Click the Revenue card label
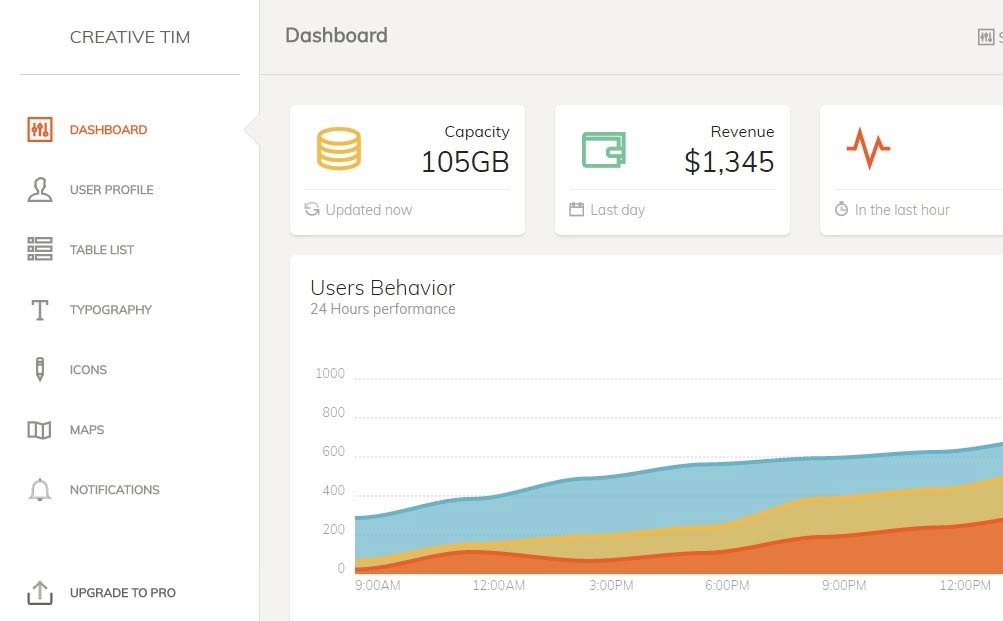Image resolution: width=1003 pixels, height=621 pixels. point(742,132)
